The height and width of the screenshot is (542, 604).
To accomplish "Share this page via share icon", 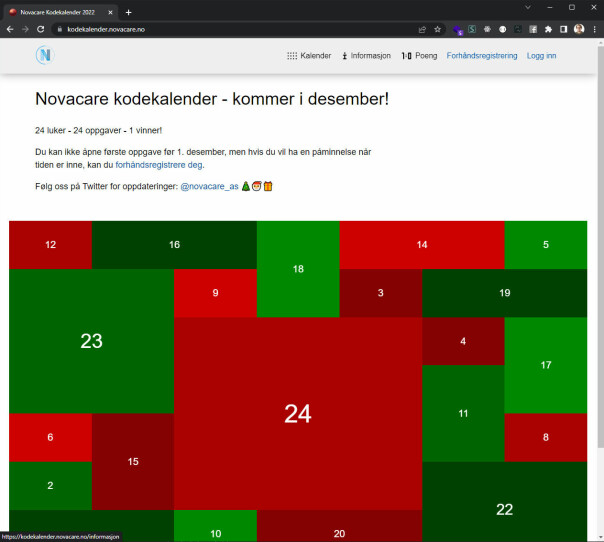I will click(422, 29).
